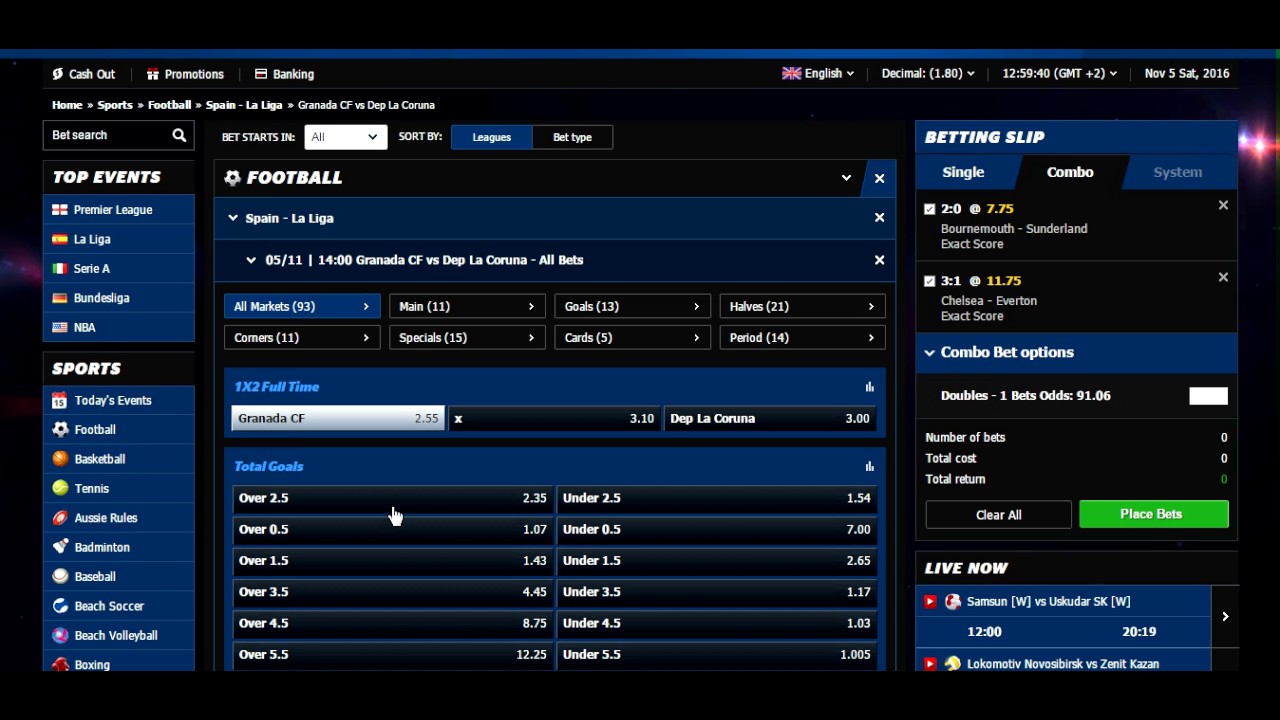This screenshot has height=720, width=1280.
Task: Play Samsun vs Uskudar live stream icon
Action: click(930, 601)
